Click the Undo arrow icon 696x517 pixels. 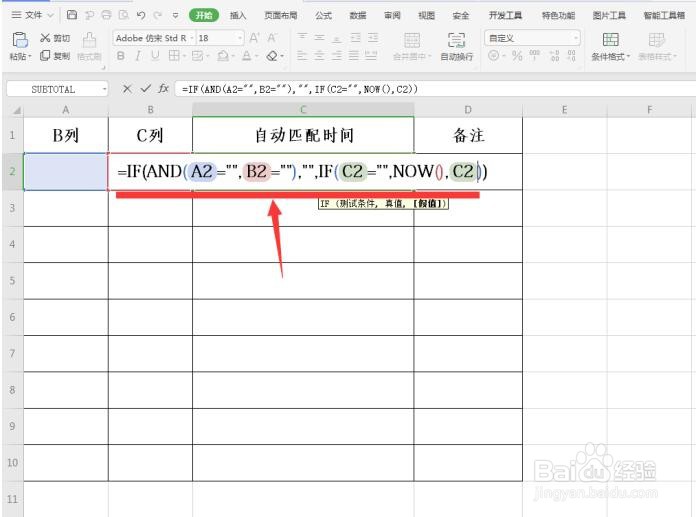[141, 15]
